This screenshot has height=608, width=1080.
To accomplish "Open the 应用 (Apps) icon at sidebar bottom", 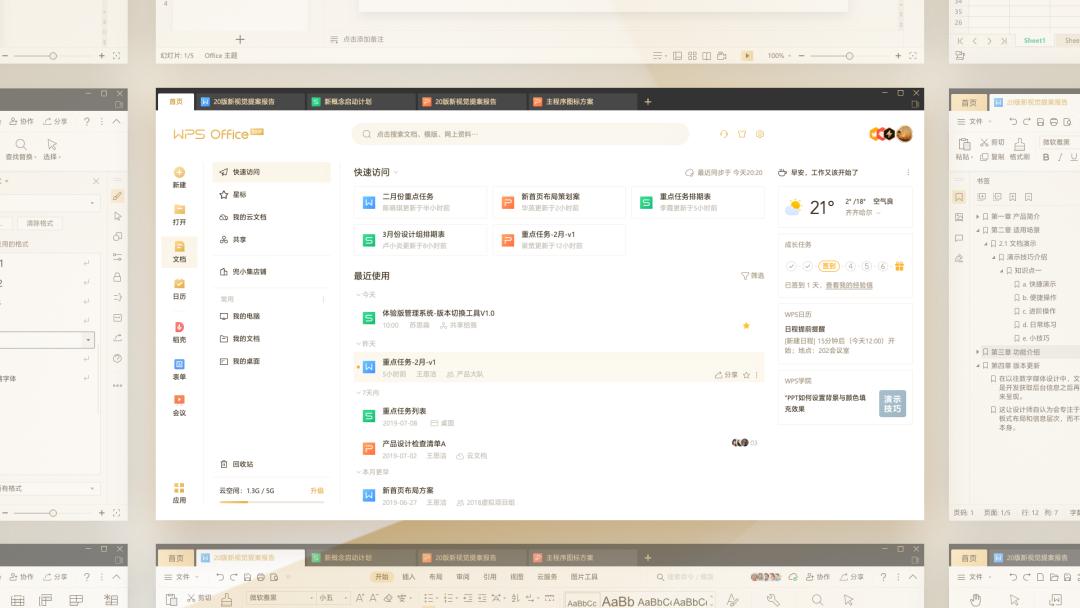I will [180, 490].
